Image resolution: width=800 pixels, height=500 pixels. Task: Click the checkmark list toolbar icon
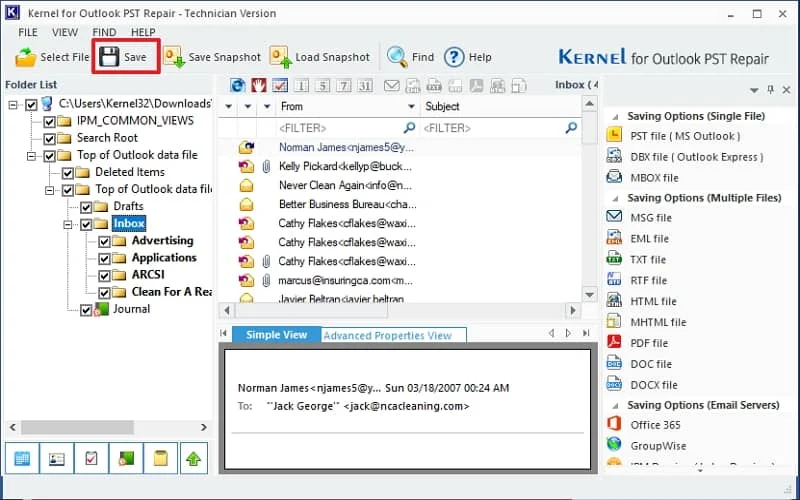tap(280, 85)
